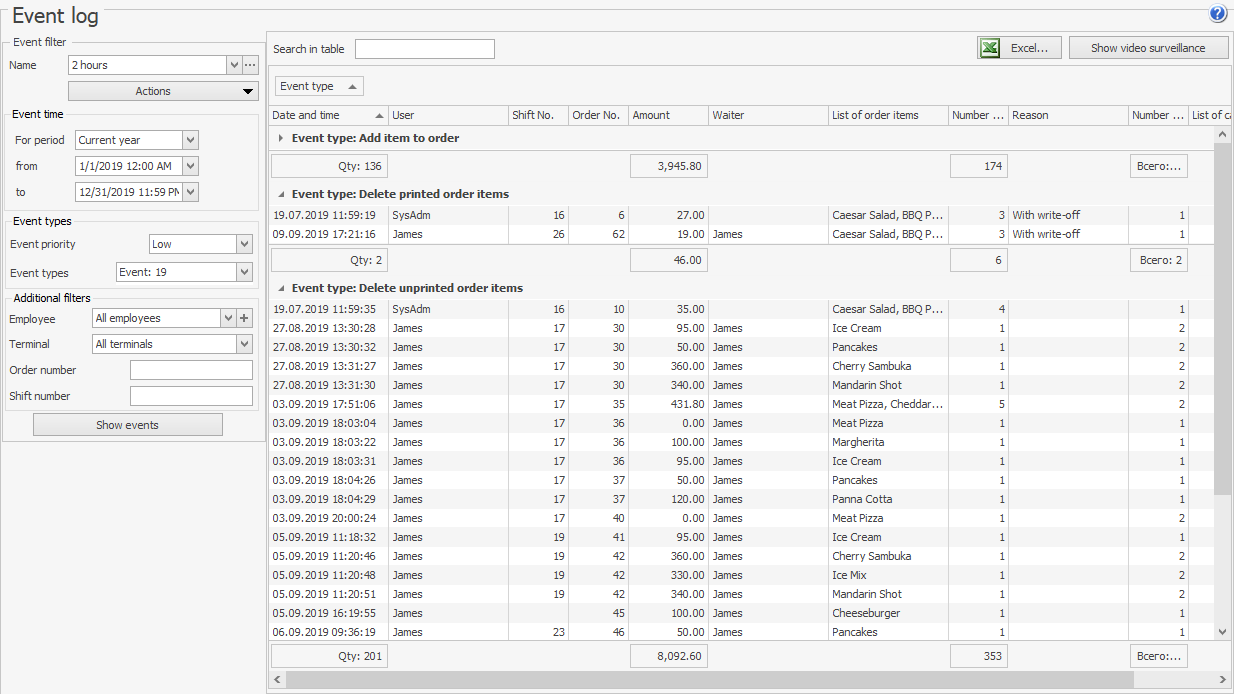Collapse the 'Delete printed order items' group
Viewport: 1234px width, 694px height.
pyautogui.click(x=281, y=194)
